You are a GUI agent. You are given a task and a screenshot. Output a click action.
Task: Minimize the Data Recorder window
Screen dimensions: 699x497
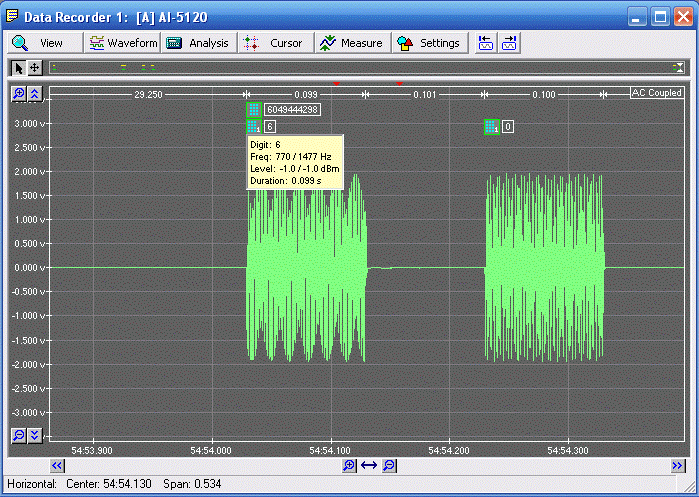pos(637,17)
